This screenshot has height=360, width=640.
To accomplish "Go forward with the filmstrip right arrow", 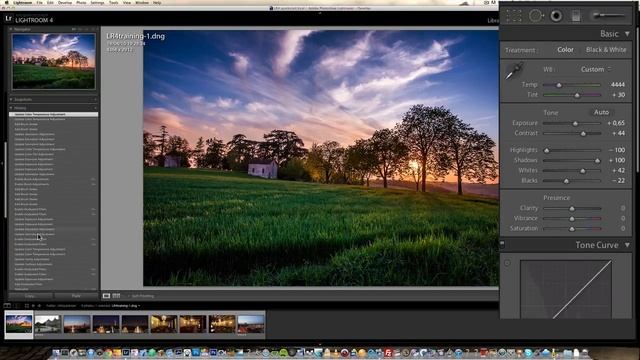I will [40, 305].
